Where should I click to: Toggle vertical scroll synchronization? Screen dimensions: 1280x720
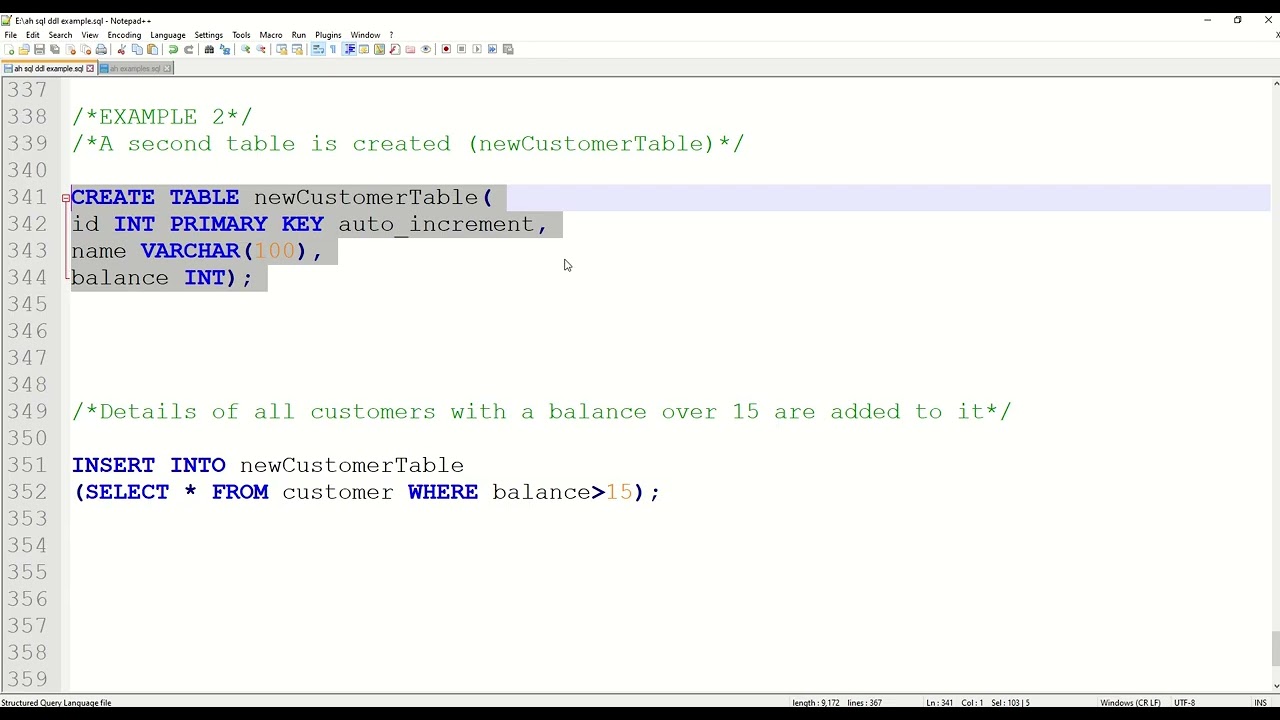tap(282, 49)
